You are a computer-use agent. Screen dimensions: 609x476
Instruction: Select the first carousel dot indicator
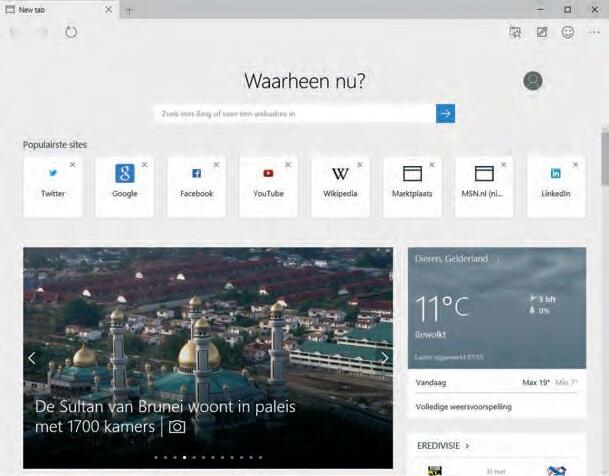156,457
